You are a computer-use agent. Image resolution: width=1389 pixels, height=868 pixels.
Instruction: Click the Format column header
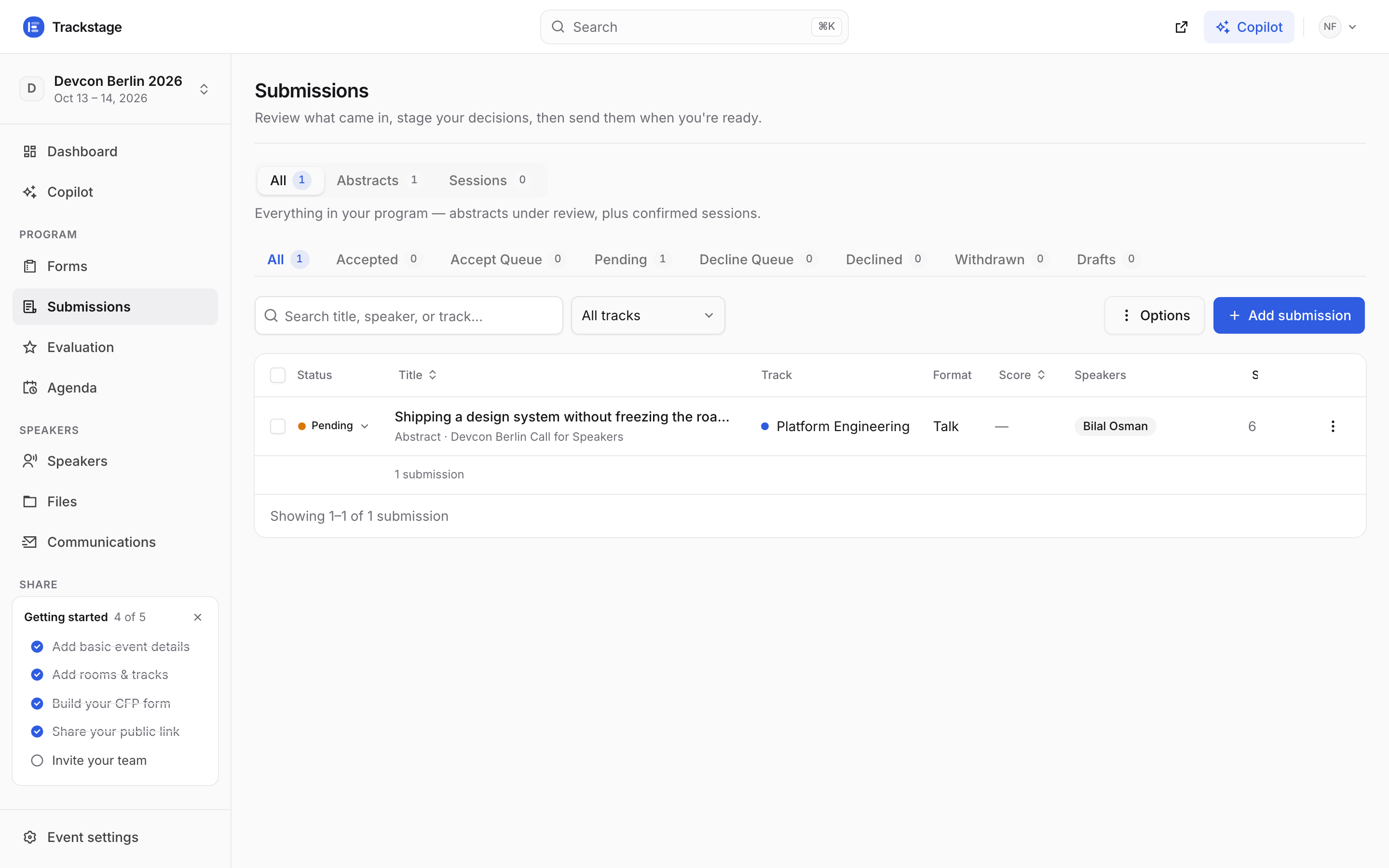pyautogui.click(x=952, y=375)
